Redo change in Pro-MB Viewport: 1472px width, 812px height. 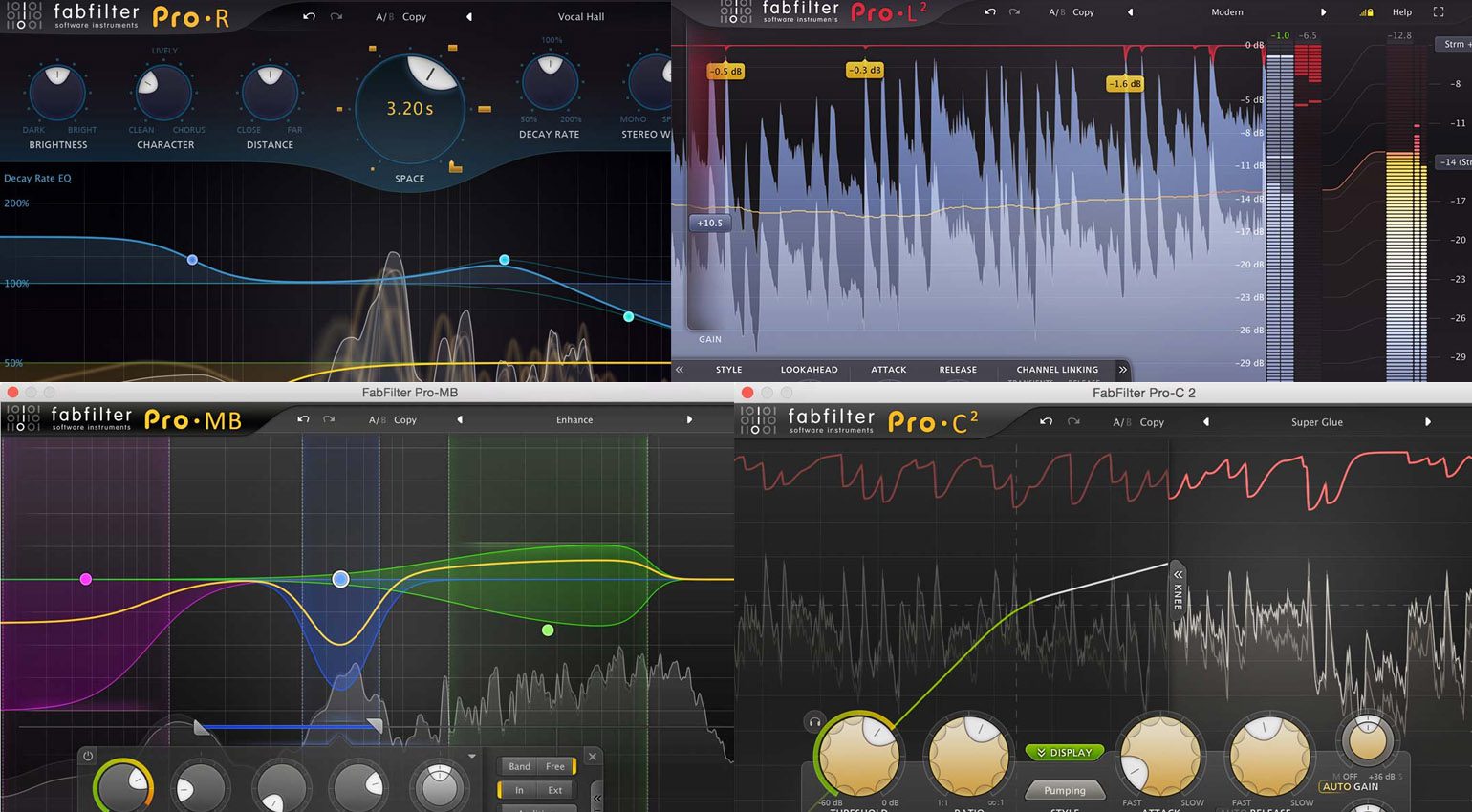click(x=329, y=419)
